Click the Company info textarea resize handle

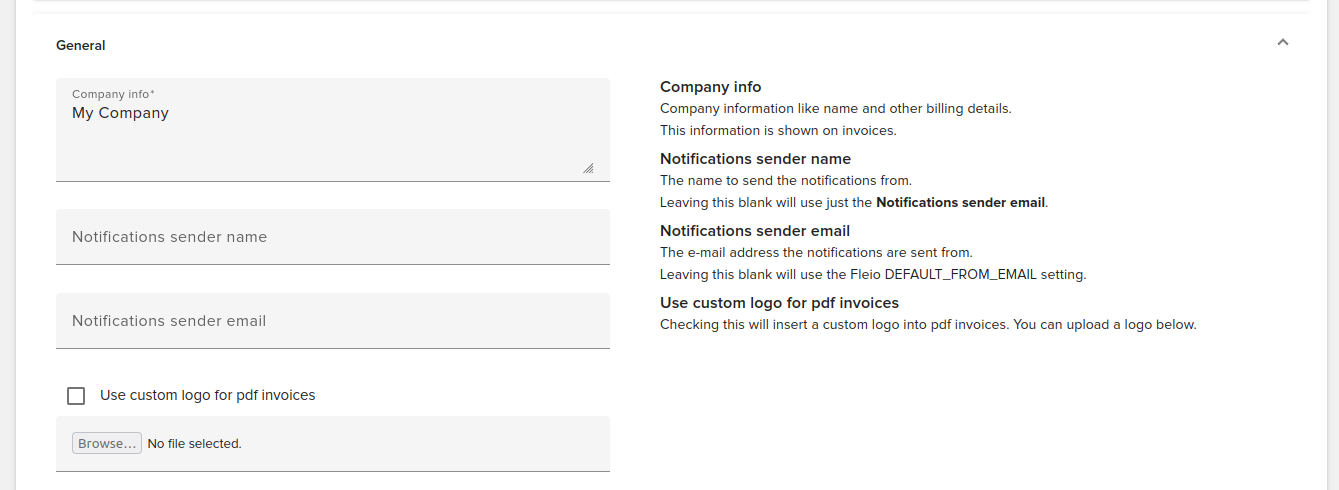588,169
